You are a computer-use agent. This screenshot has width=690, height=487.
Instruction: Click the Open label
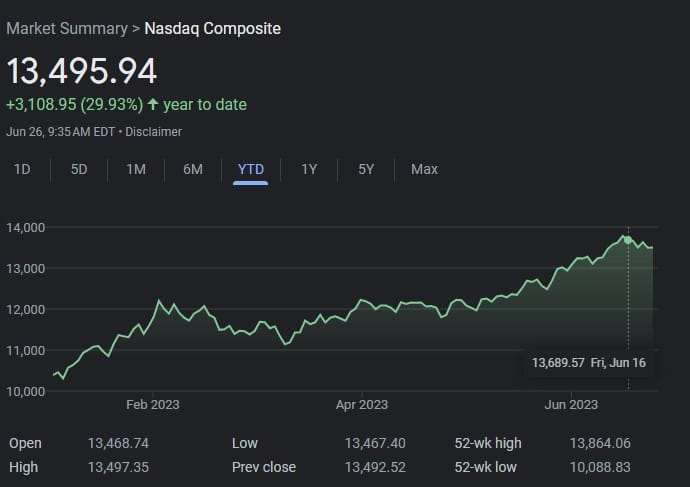[x=25, y=443]
